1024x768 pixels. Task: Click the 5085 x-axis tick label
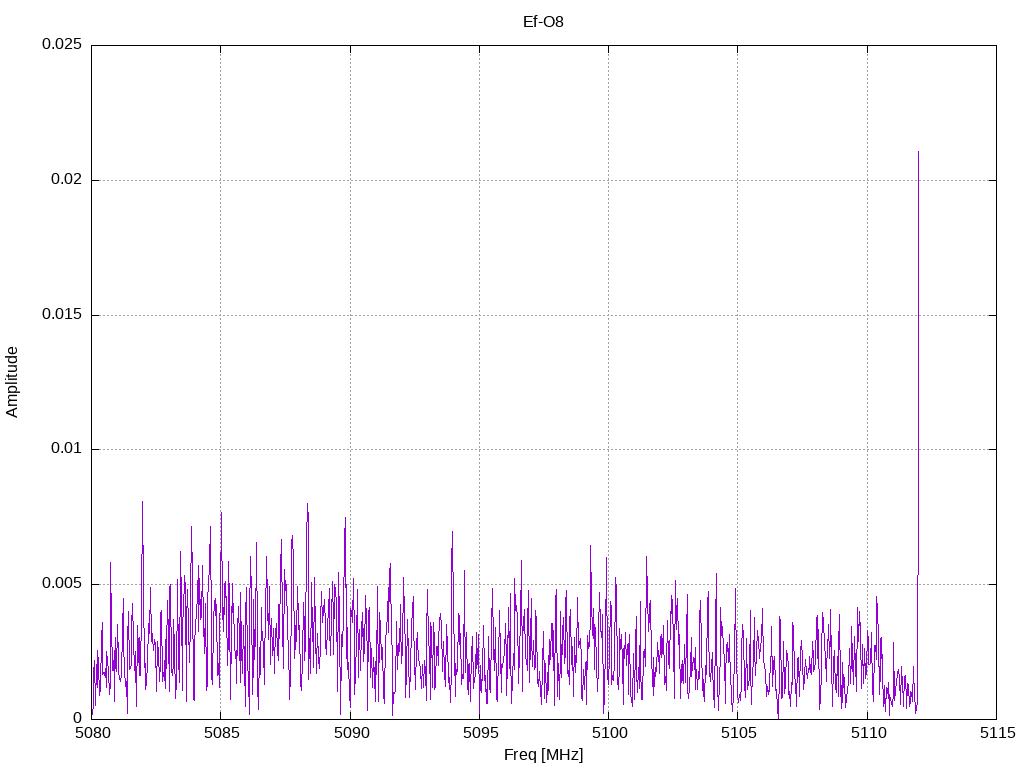coord(221,733)
